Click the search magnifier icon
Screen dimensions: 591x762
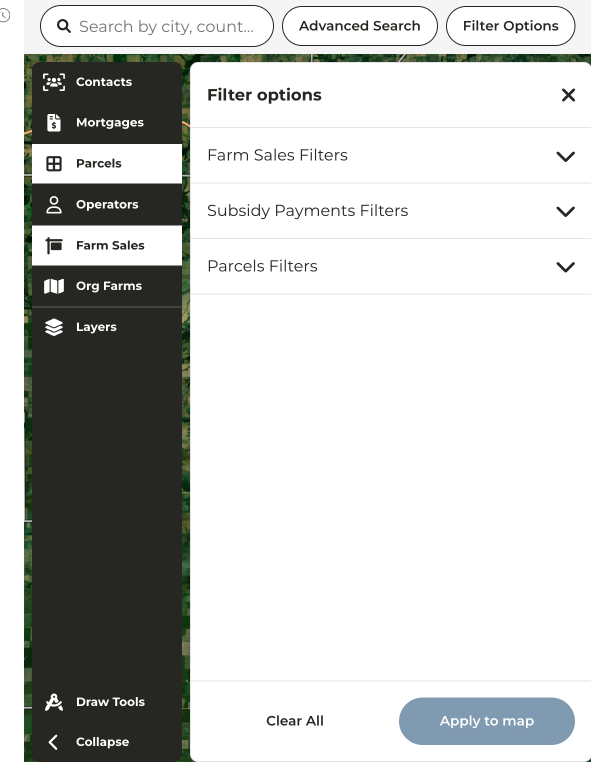tap(64, 26)
